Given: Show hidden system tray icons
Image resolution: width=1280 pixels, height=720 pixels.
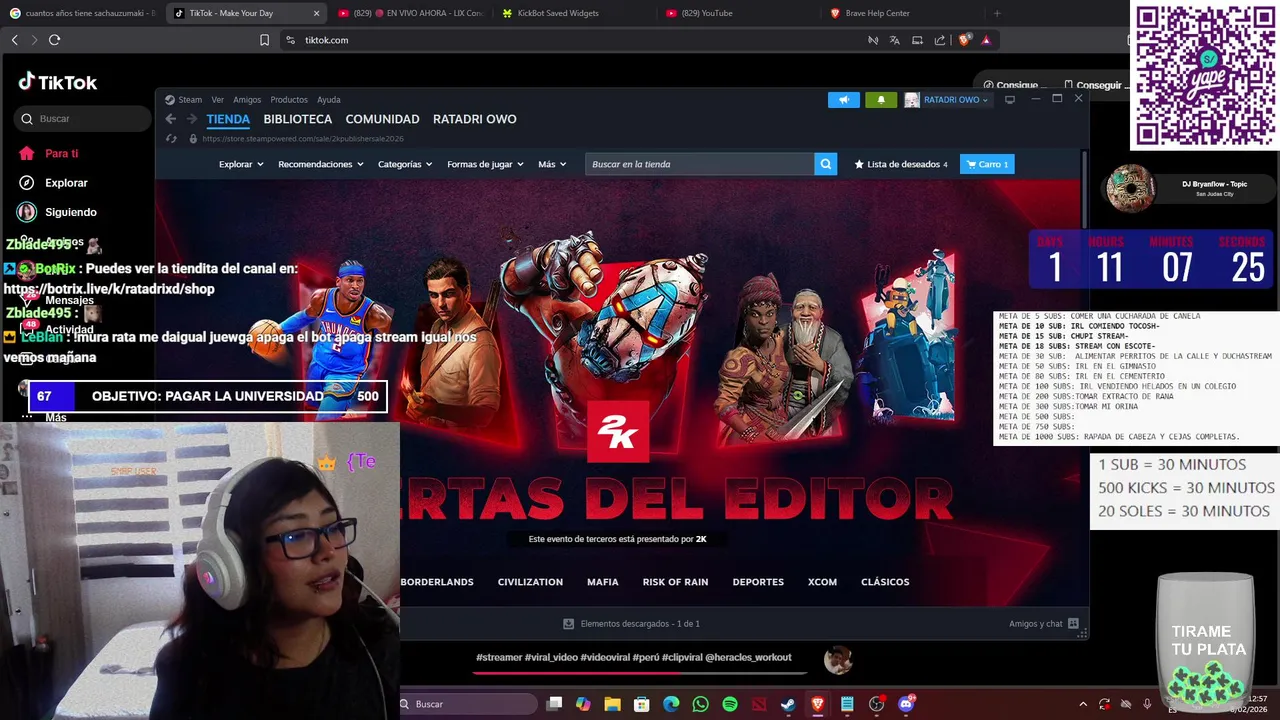Looking at the screenshot, I should point(1082,704).
